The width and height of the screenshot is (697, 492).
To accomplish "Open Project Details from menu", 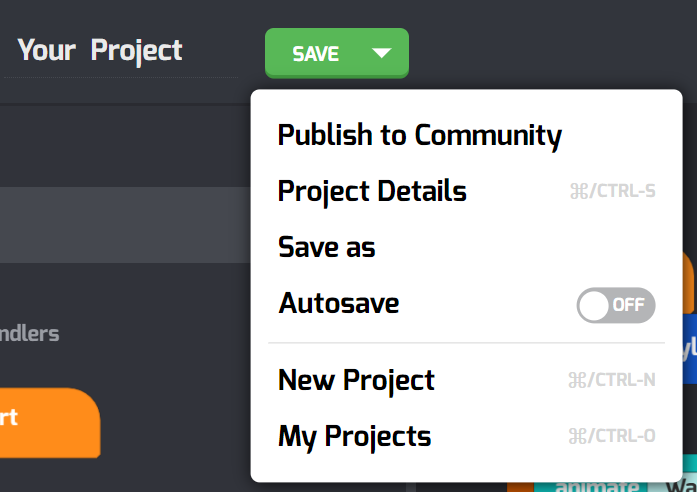I will [x=372, y=191].
